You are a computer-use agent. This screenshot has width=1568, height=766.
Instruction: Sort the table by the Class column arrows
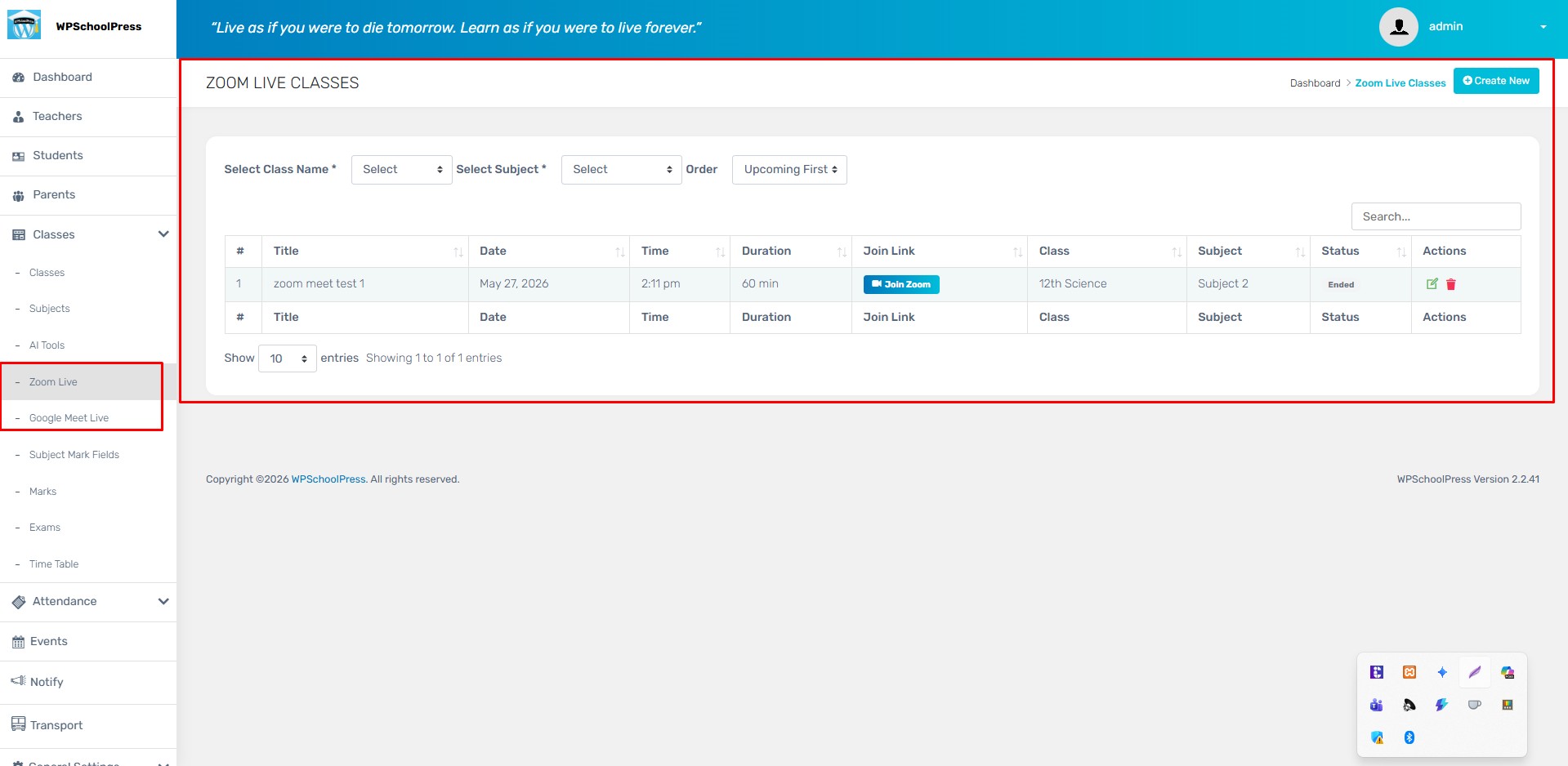[1177, 252]
